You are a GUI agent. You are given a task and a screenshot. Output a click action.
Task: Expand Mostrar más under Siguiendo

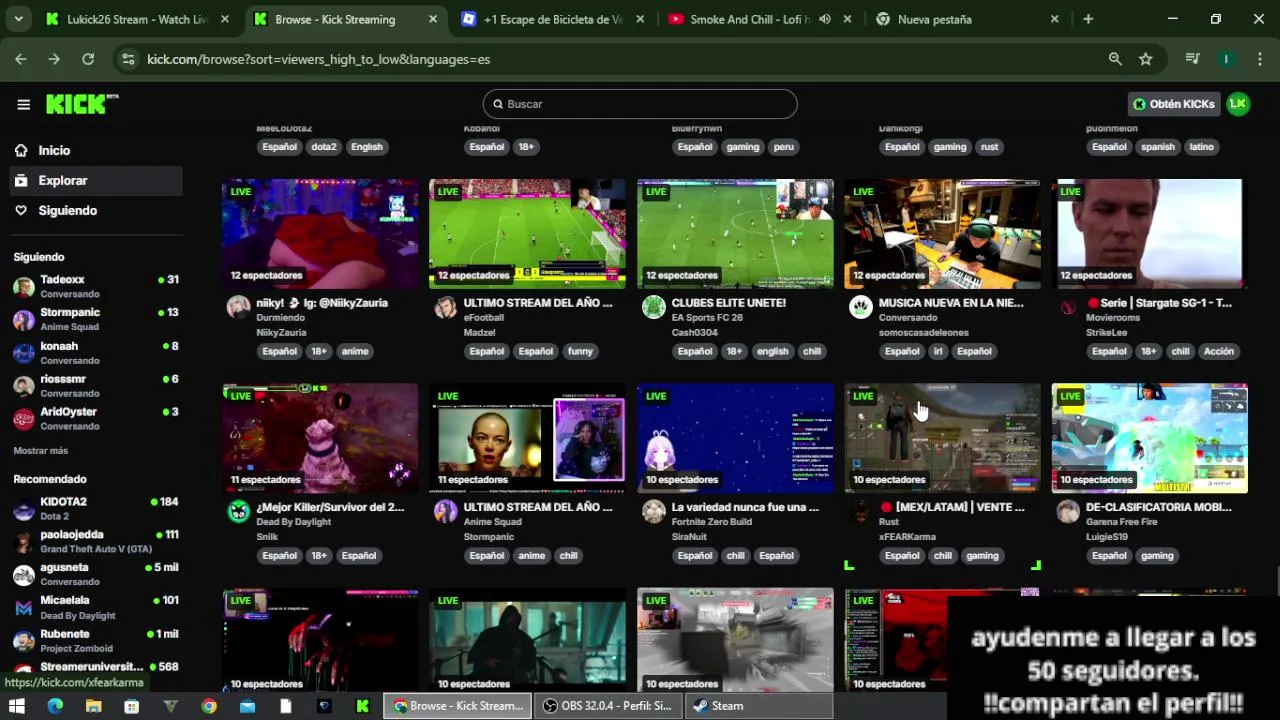(x=41, y=451)
